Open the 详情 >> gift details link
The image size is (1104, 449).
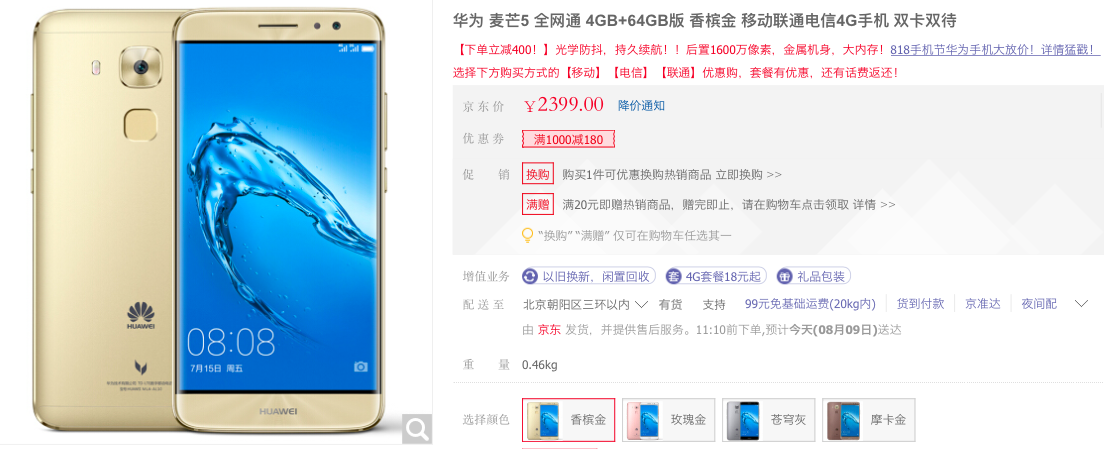874,205
